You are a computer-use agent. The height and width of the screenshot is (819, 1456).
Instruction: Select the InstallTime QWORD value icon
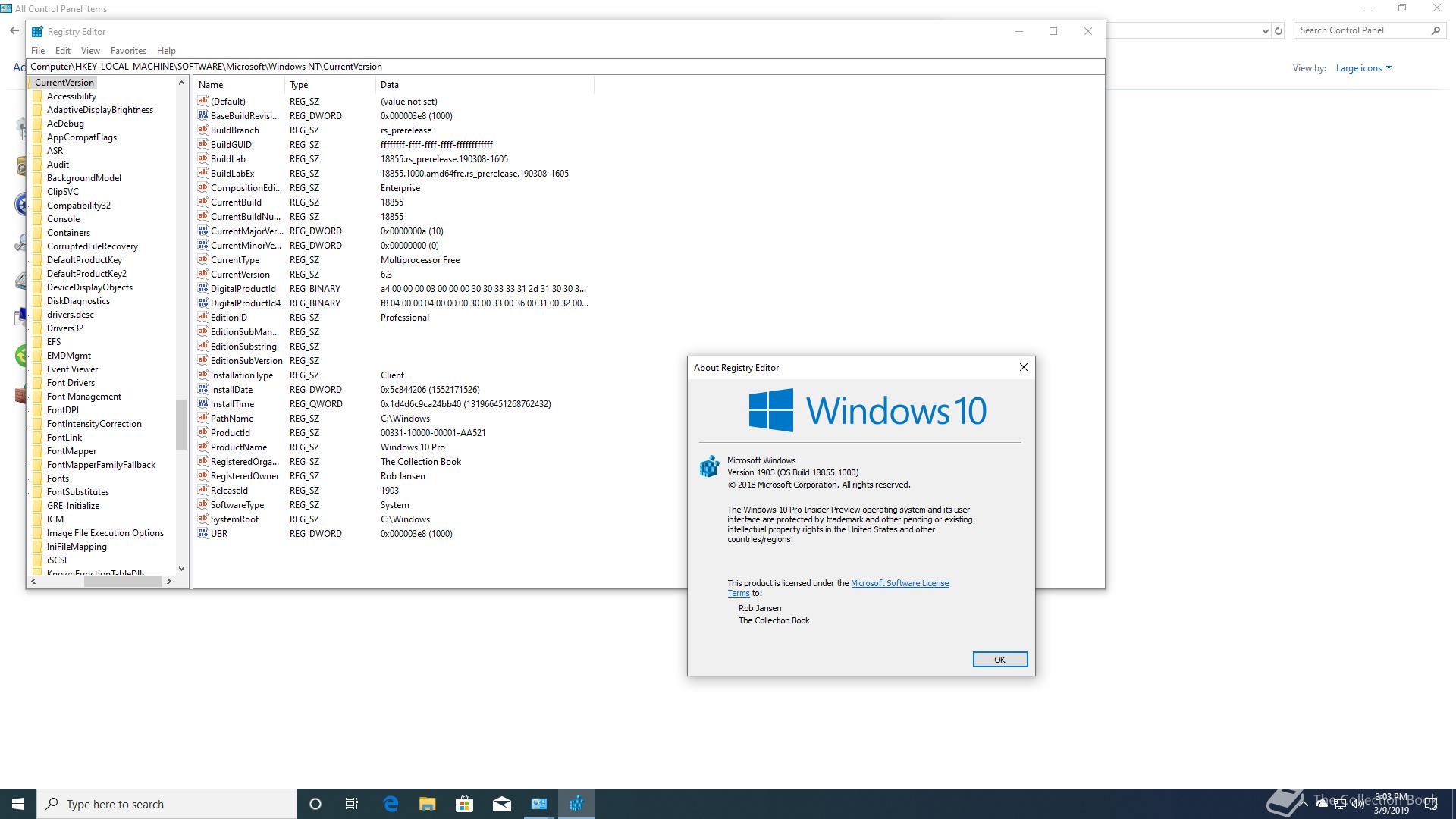[x=202, y=403]
